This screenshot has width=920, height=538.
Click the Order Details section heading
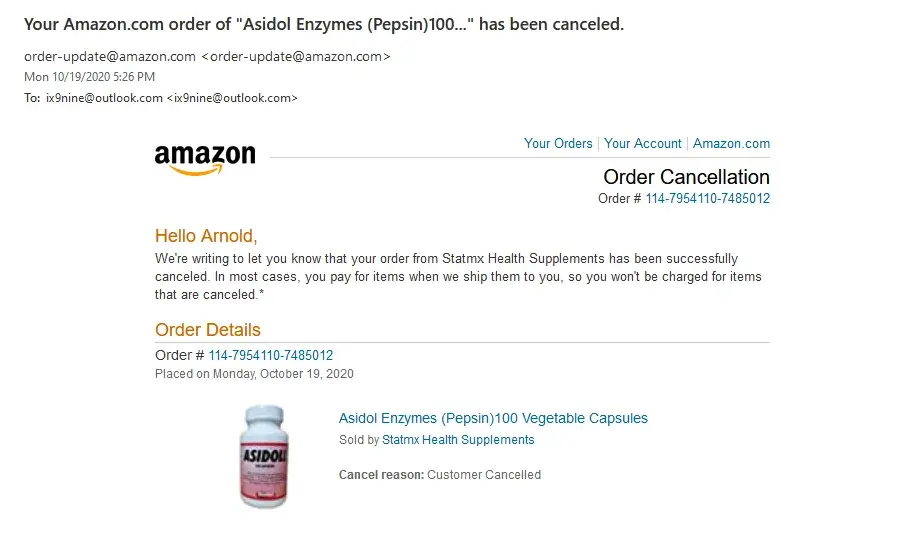(208, 330)
